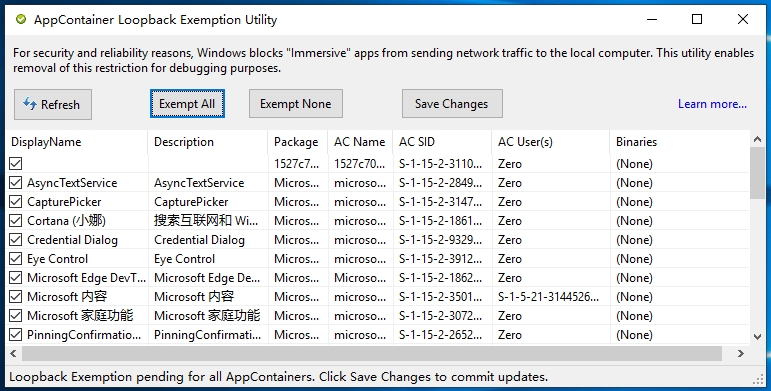Toggle the CapturePicker checkbox

[16, 202]
